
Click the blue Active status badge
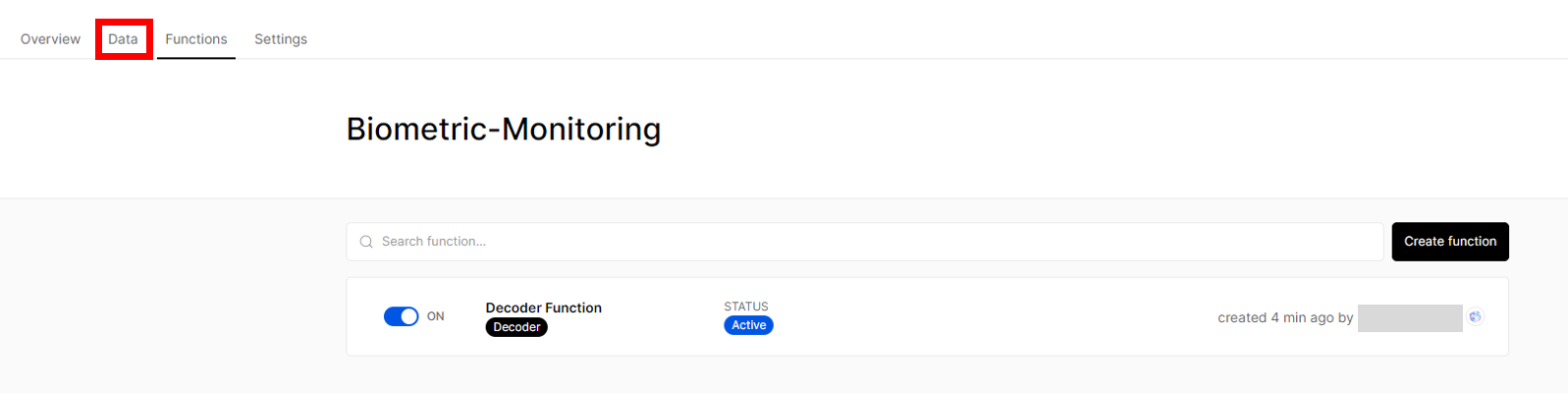(749, 325)
